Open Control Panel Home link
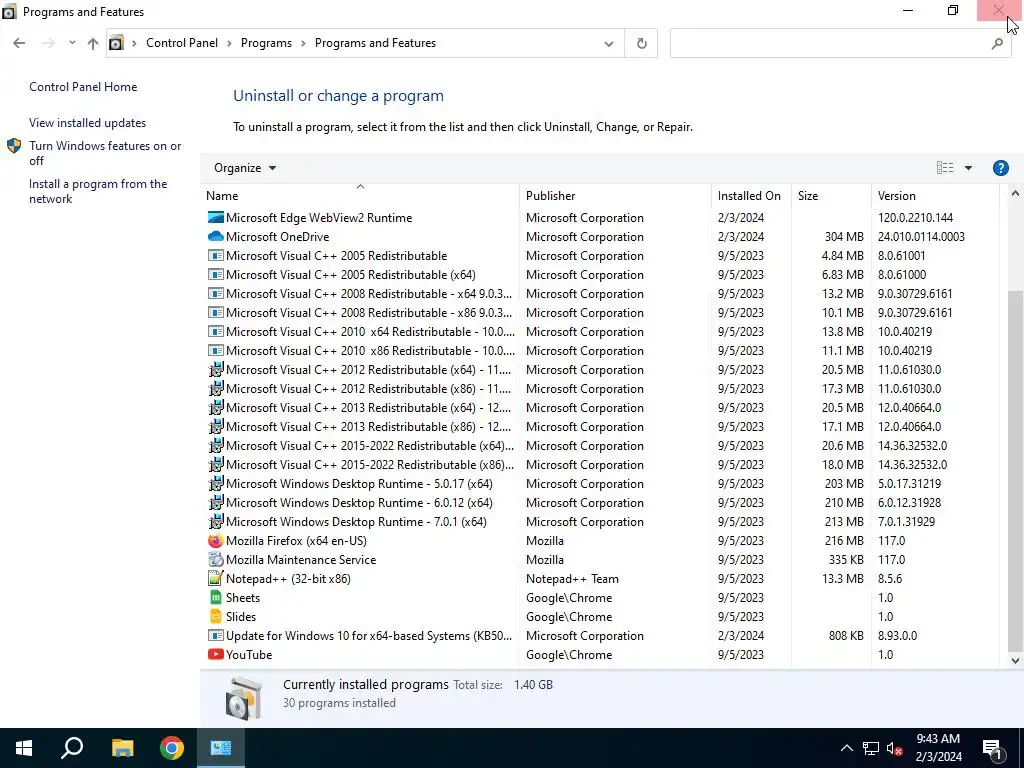The width and height of the screenshot is (1024, 768). 83,87
